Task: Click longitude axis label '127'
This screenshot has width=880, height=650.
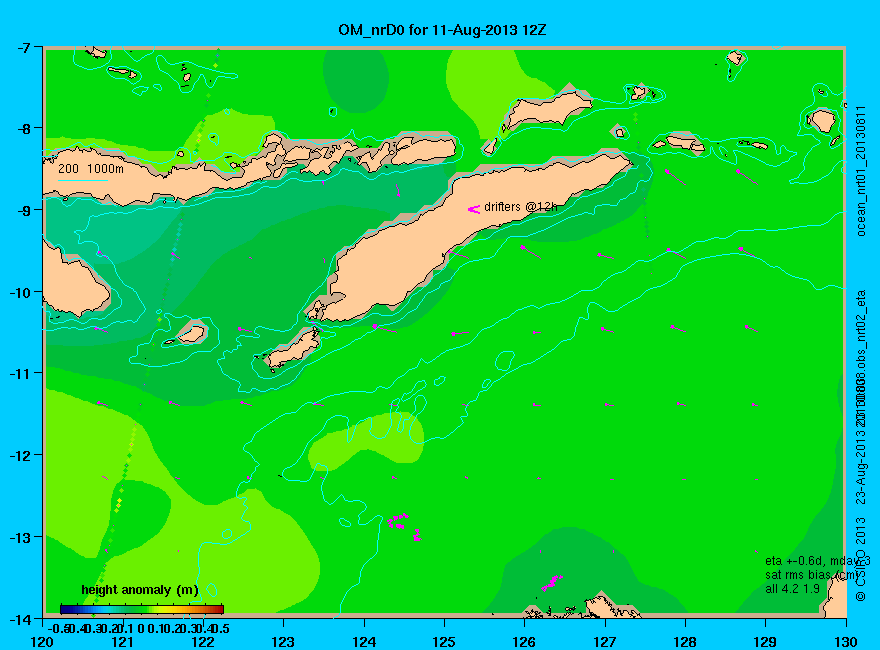Action: pyautogui.click(x=604, y=642)
